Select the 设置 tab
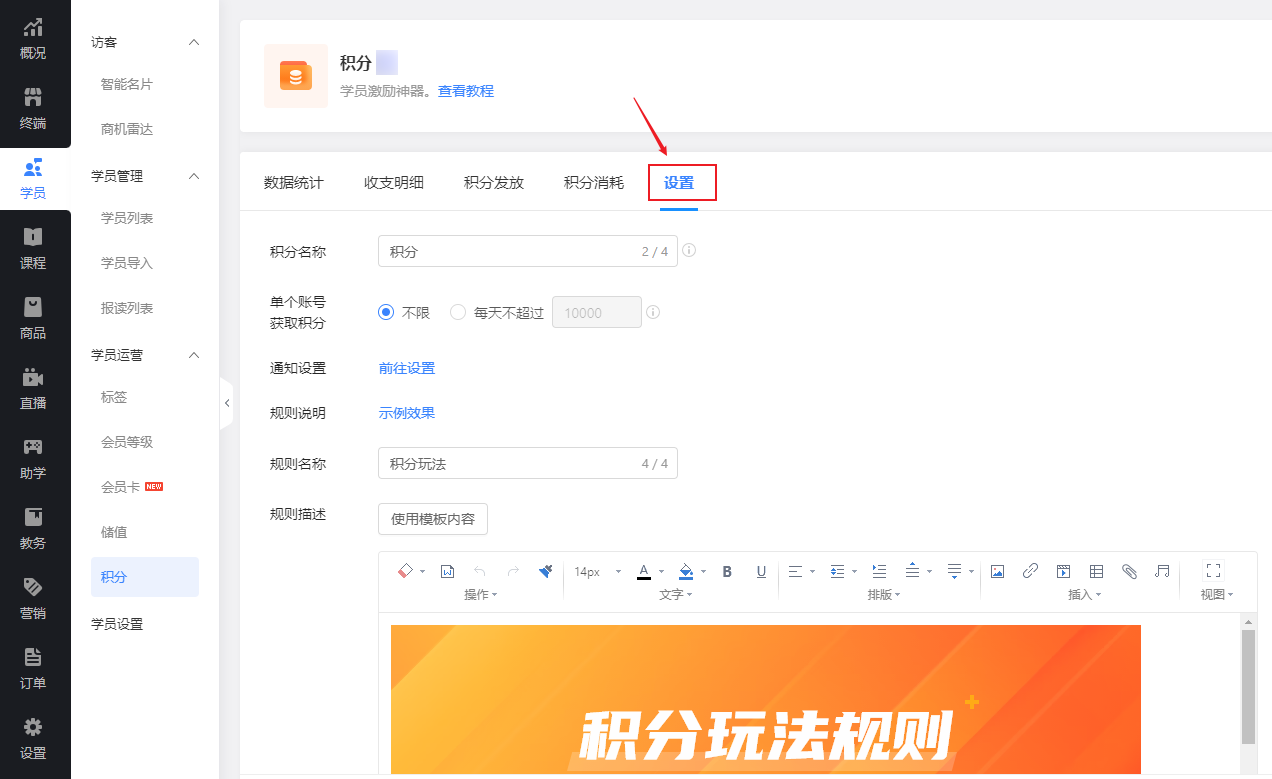This screenshot has width=1272, height=779. pyautogui.click(x=679, y=183)
